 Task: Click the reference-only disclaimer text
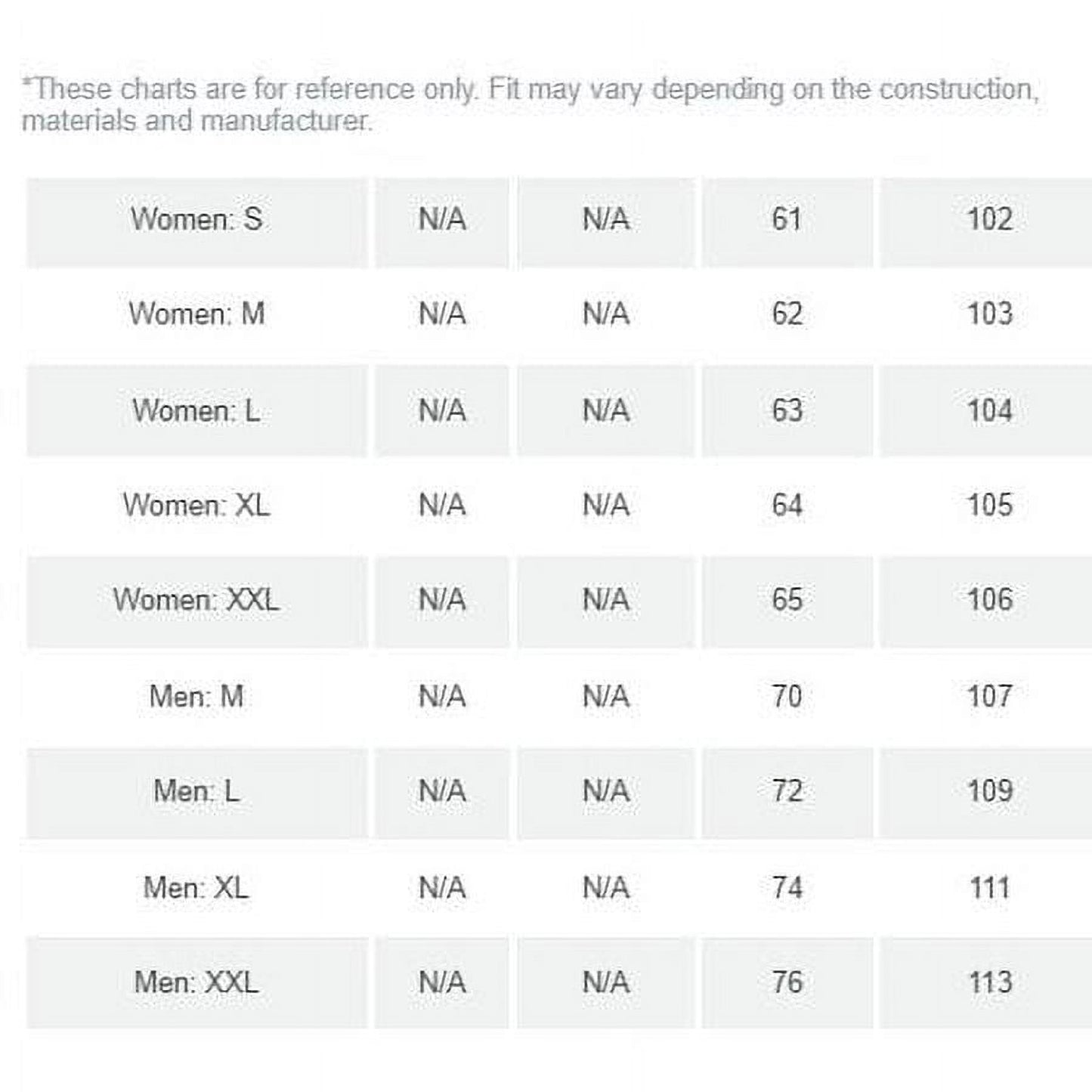[531, 104]
